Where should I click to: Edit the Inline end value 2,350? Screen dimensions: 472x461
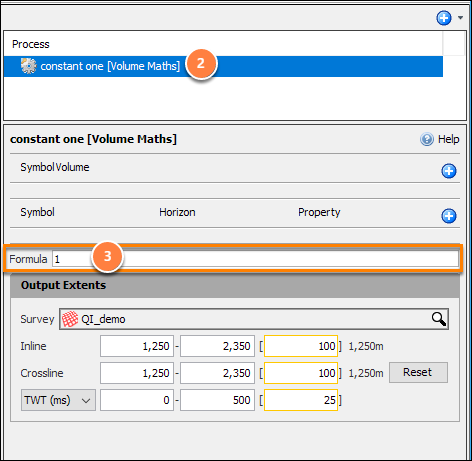click(217, 346)
